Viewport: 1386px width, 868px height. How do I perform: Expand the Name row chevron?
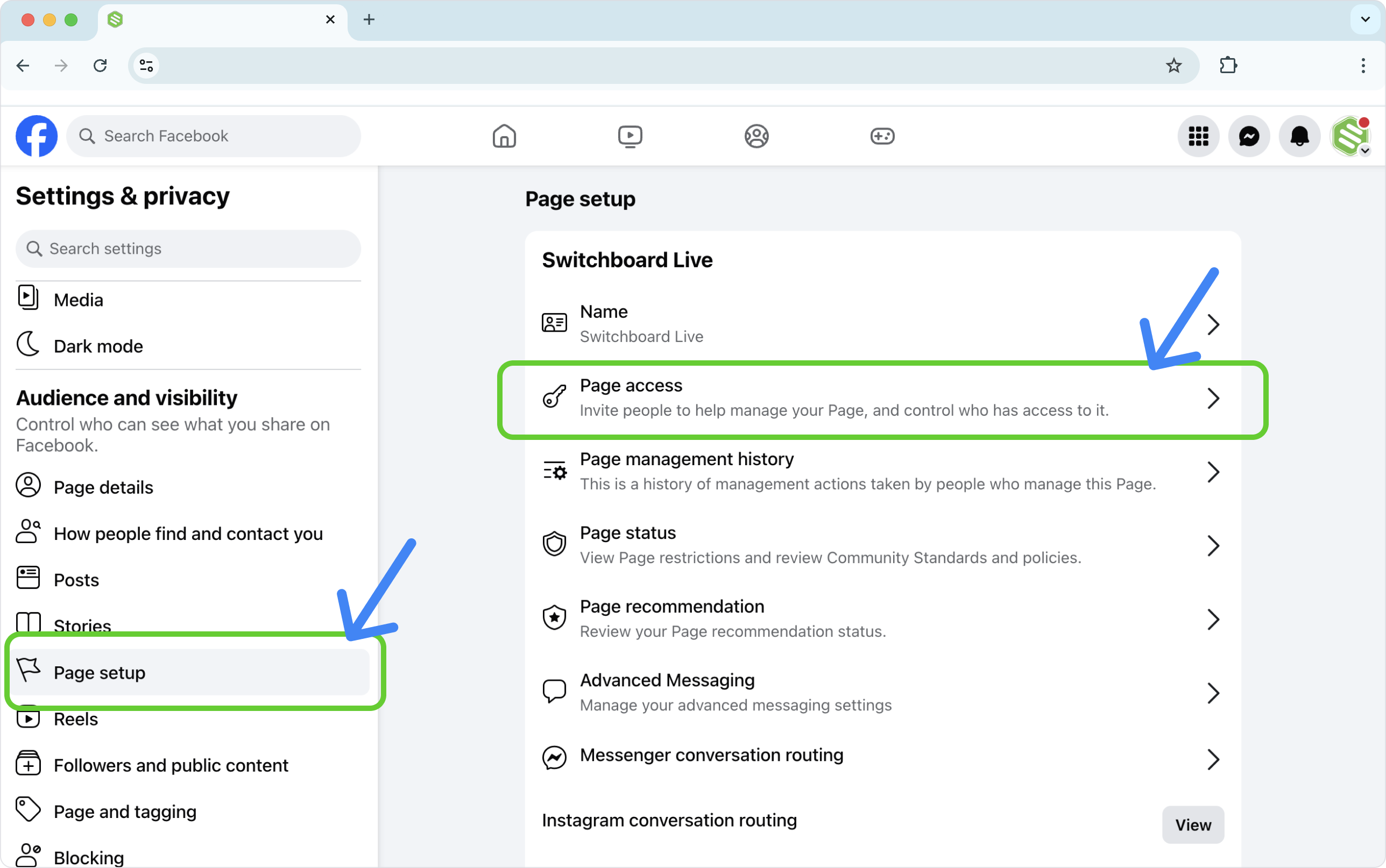click(1213, 324)
